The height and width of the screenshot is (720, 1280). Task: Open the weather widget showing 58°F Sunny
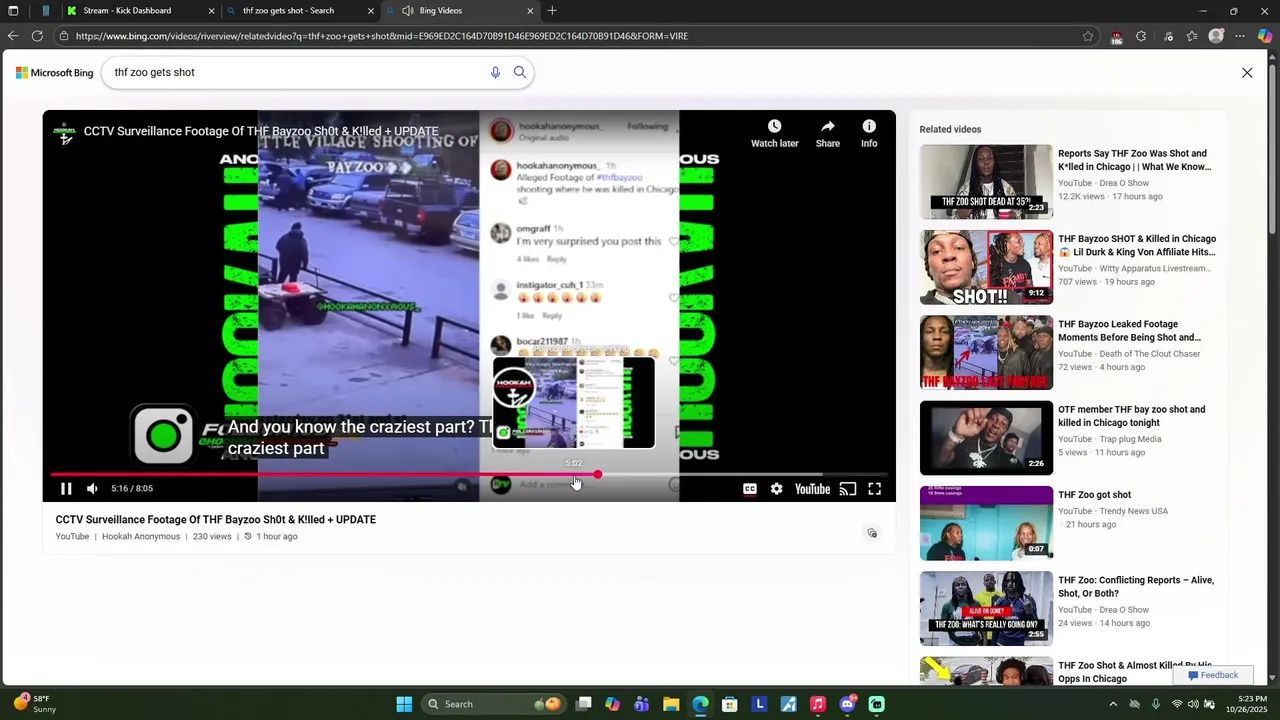(35, 704)
